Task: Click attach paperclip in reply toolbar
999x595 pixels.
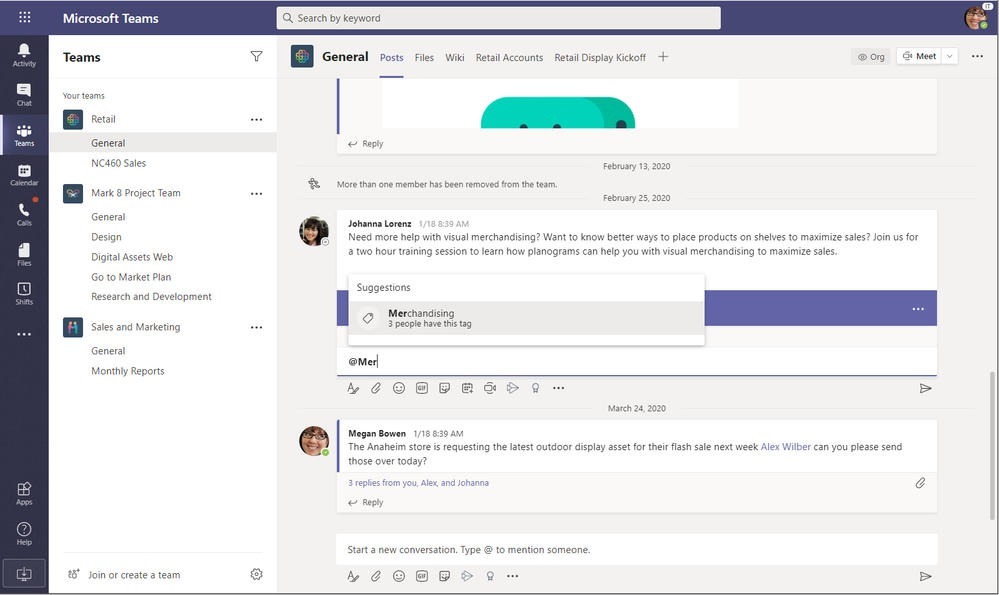Action: 376,388
